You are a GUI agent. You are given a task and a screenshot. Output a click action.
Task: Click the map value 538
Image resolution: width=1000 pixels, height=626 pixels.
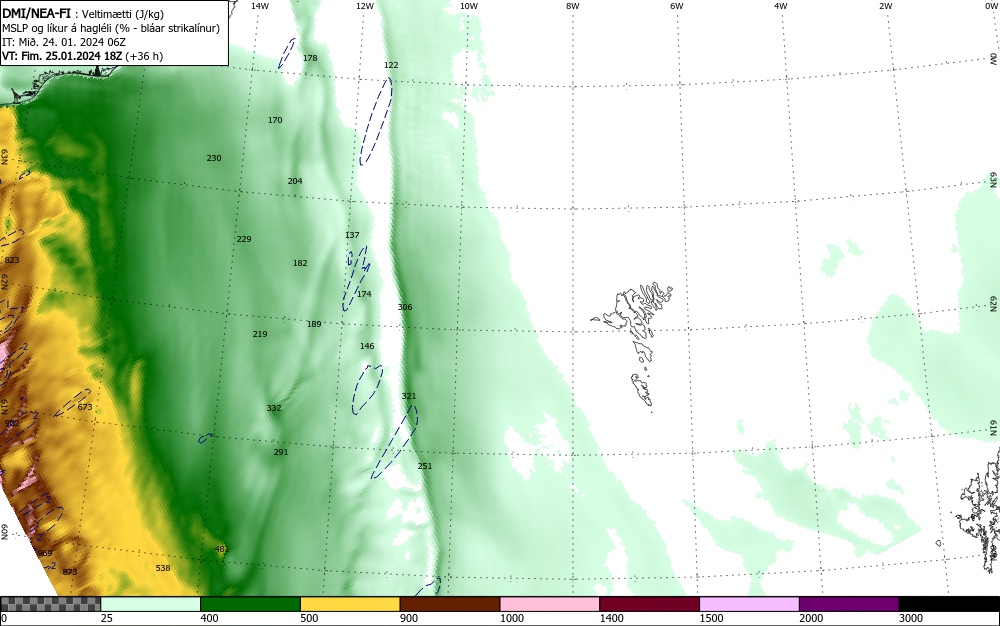(163, 568)
